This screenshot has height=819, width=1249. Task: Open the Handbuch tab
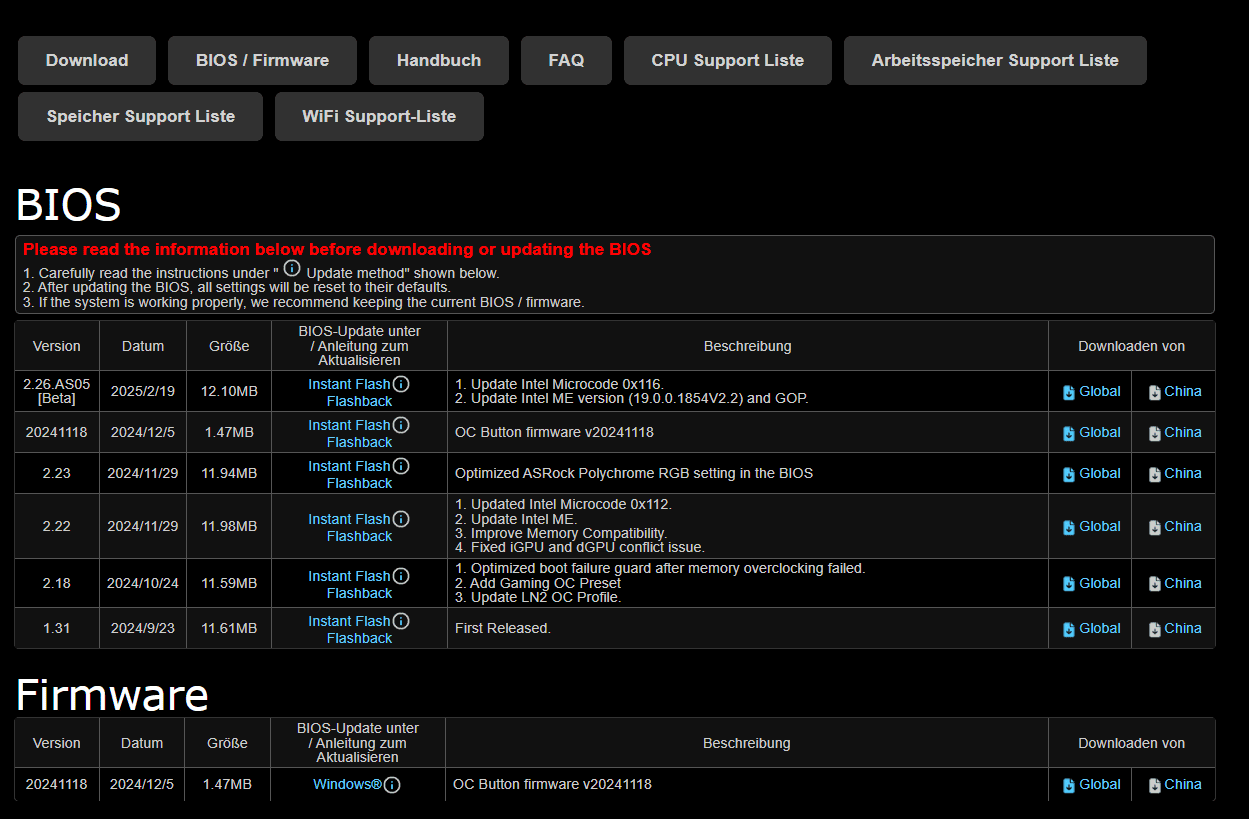point(439,60)
